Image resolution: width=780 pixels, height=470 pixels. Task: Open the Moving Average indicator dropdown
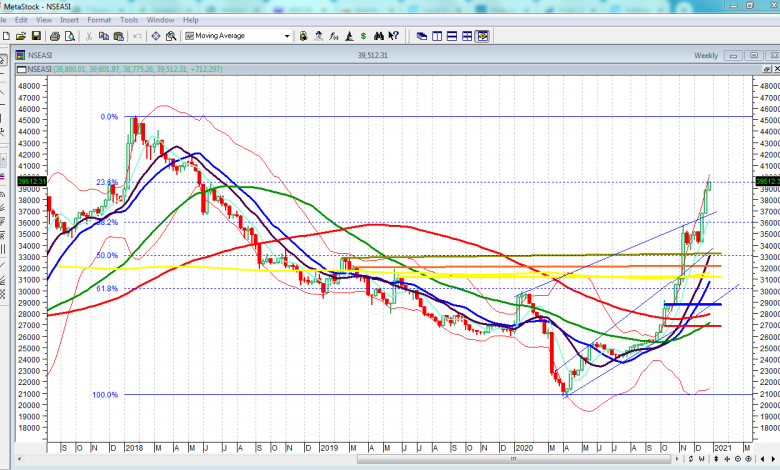288,36
